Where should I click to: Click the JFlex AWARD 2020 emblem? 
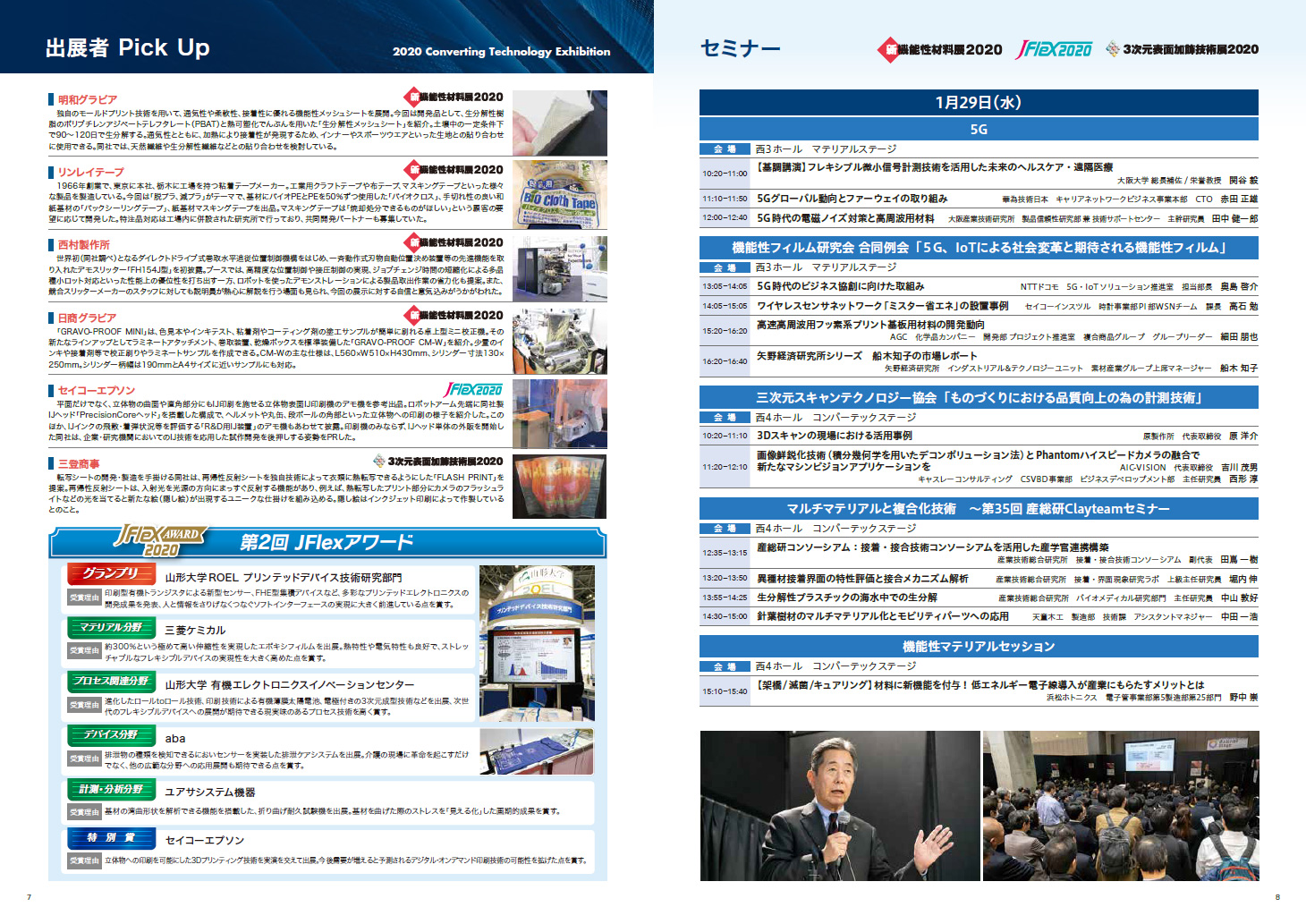pyautogui.click(x=160, y=540)
